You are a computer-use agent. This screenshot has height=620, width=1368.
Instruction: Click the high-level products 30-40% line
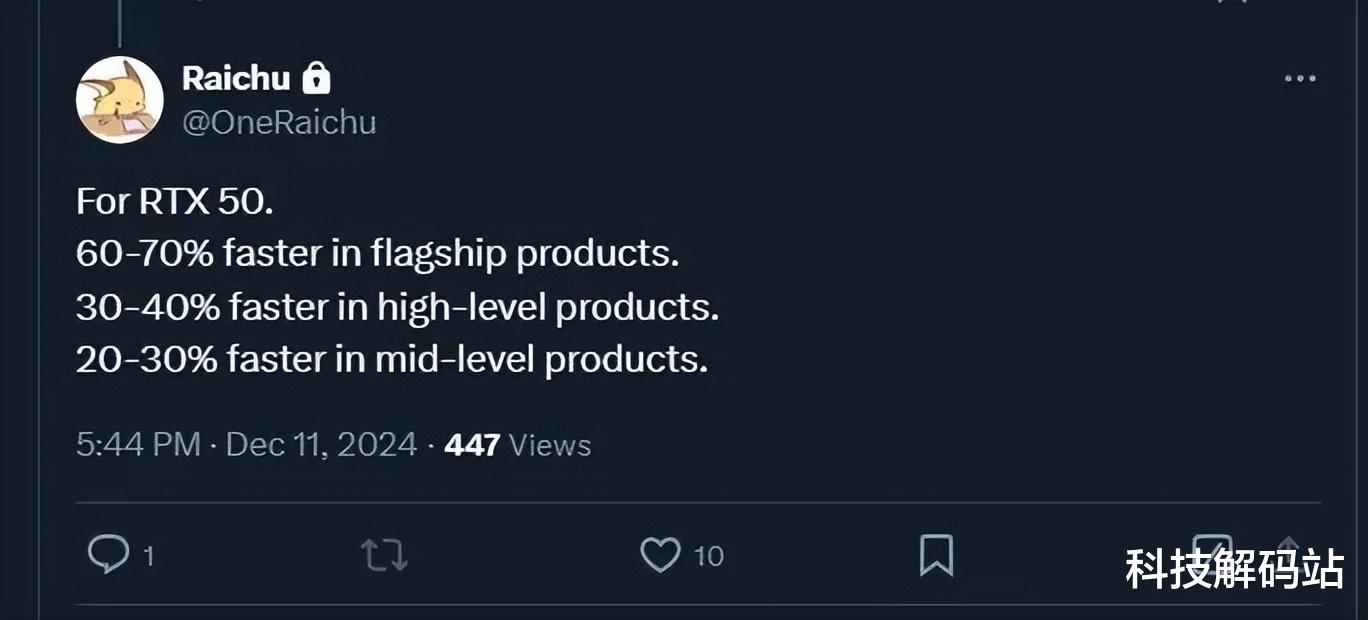point(397,307)
